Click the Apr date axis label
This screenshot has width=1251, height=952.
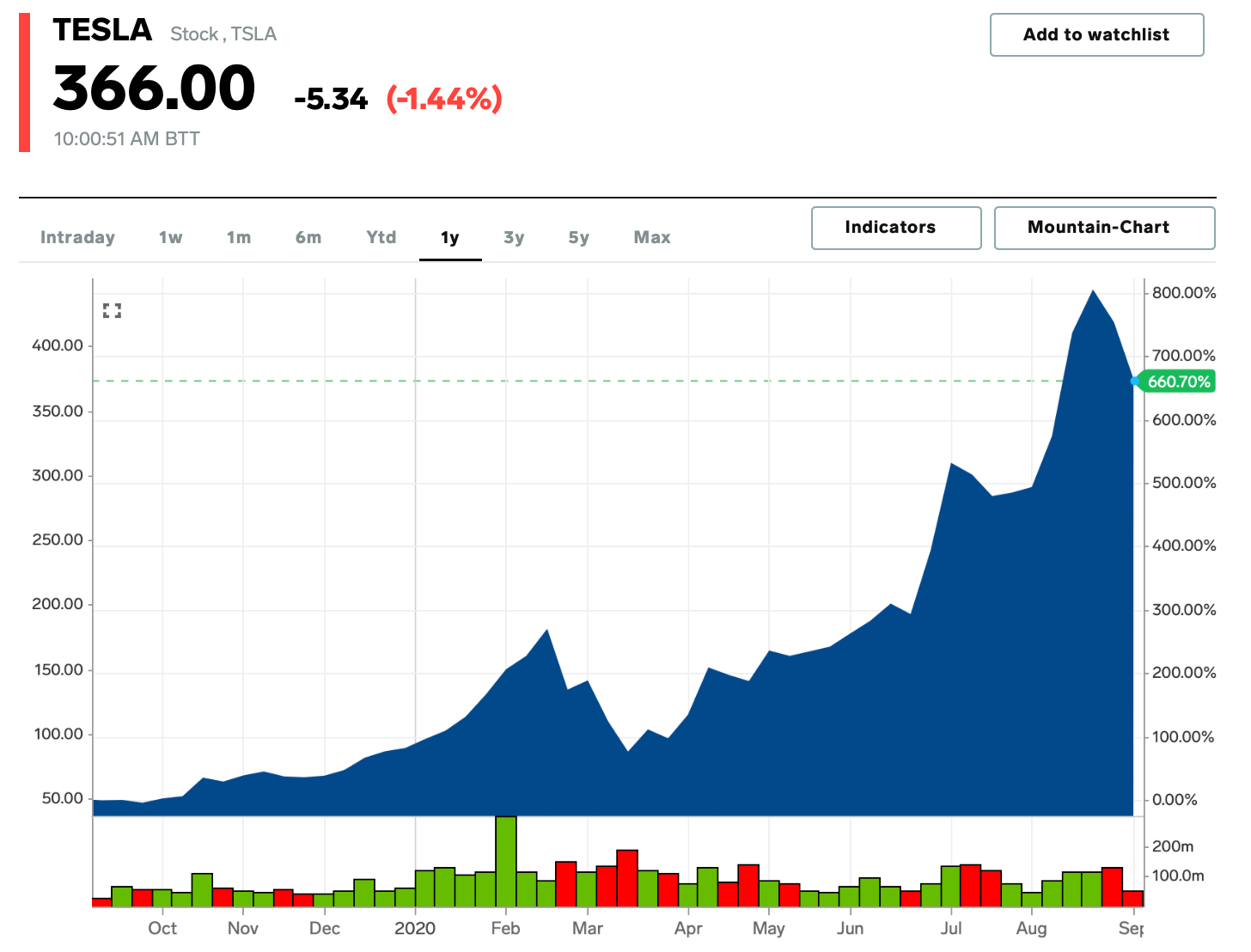(688, 928)
